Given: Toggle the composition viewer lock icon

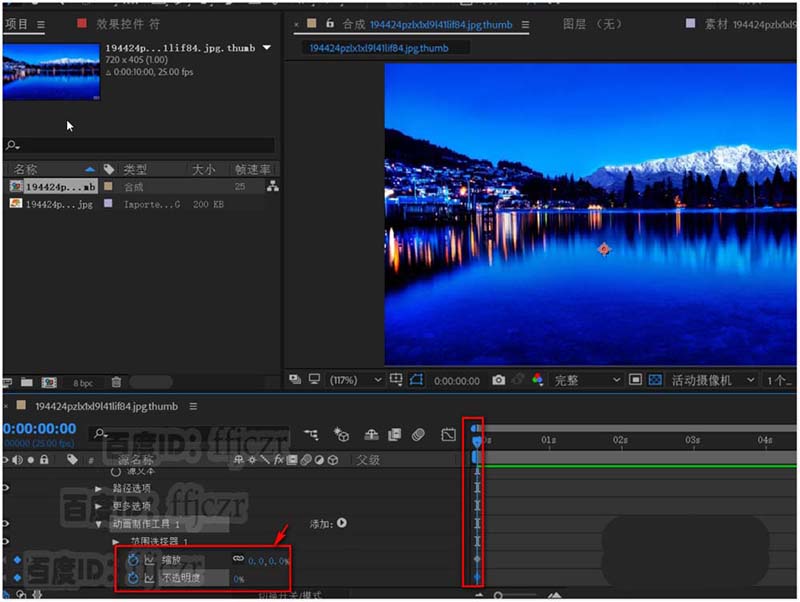Looking at the screenshot, I should (x=330, y=23).
